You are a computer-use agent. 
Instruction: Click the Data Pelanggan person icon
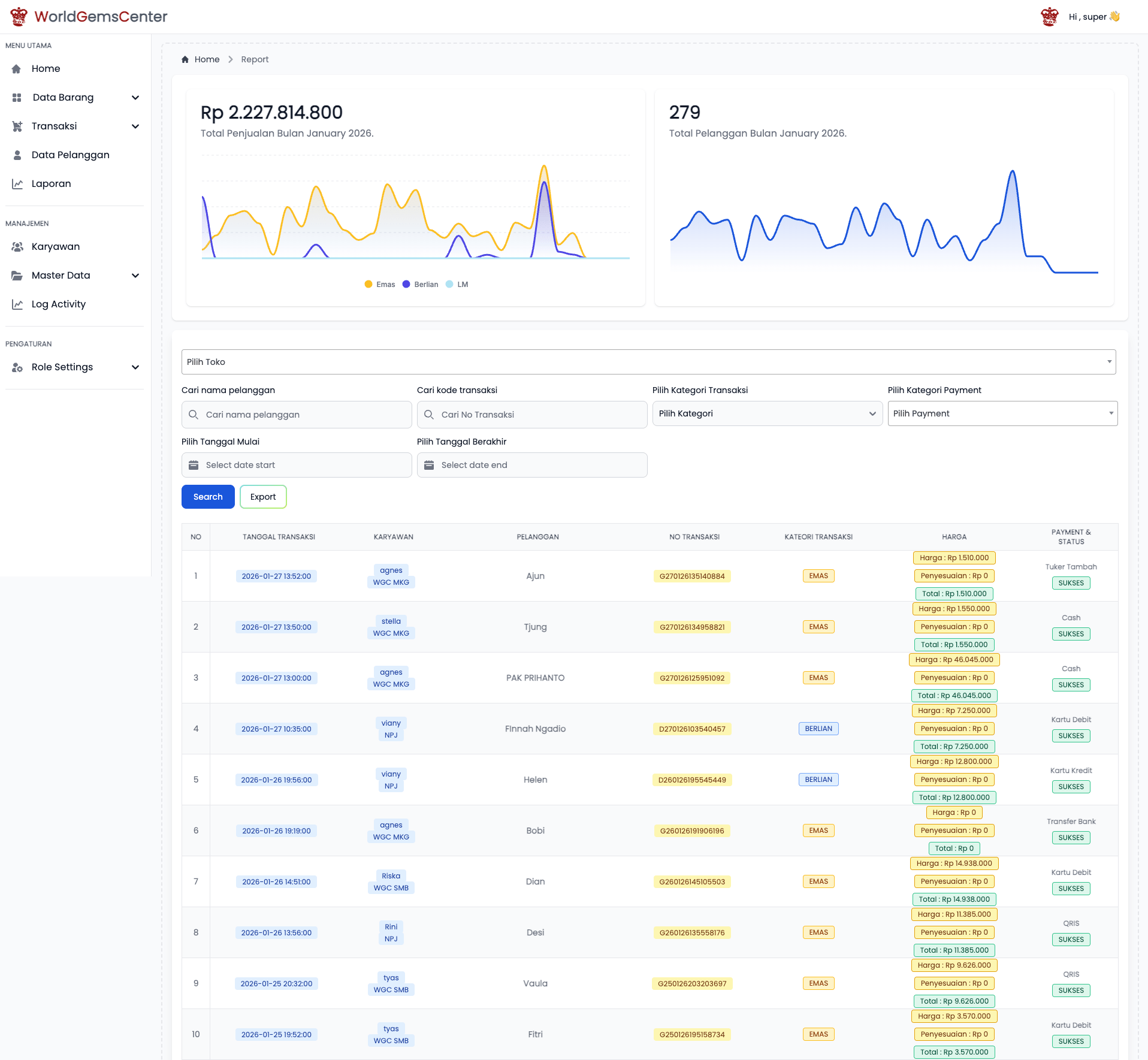point(17,155)
